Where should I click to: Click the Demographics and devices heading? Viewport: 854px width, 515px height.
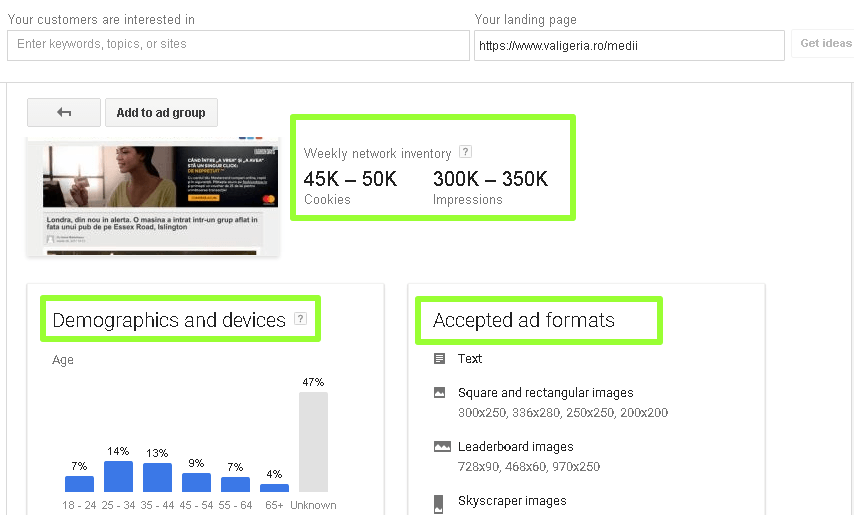169,320
